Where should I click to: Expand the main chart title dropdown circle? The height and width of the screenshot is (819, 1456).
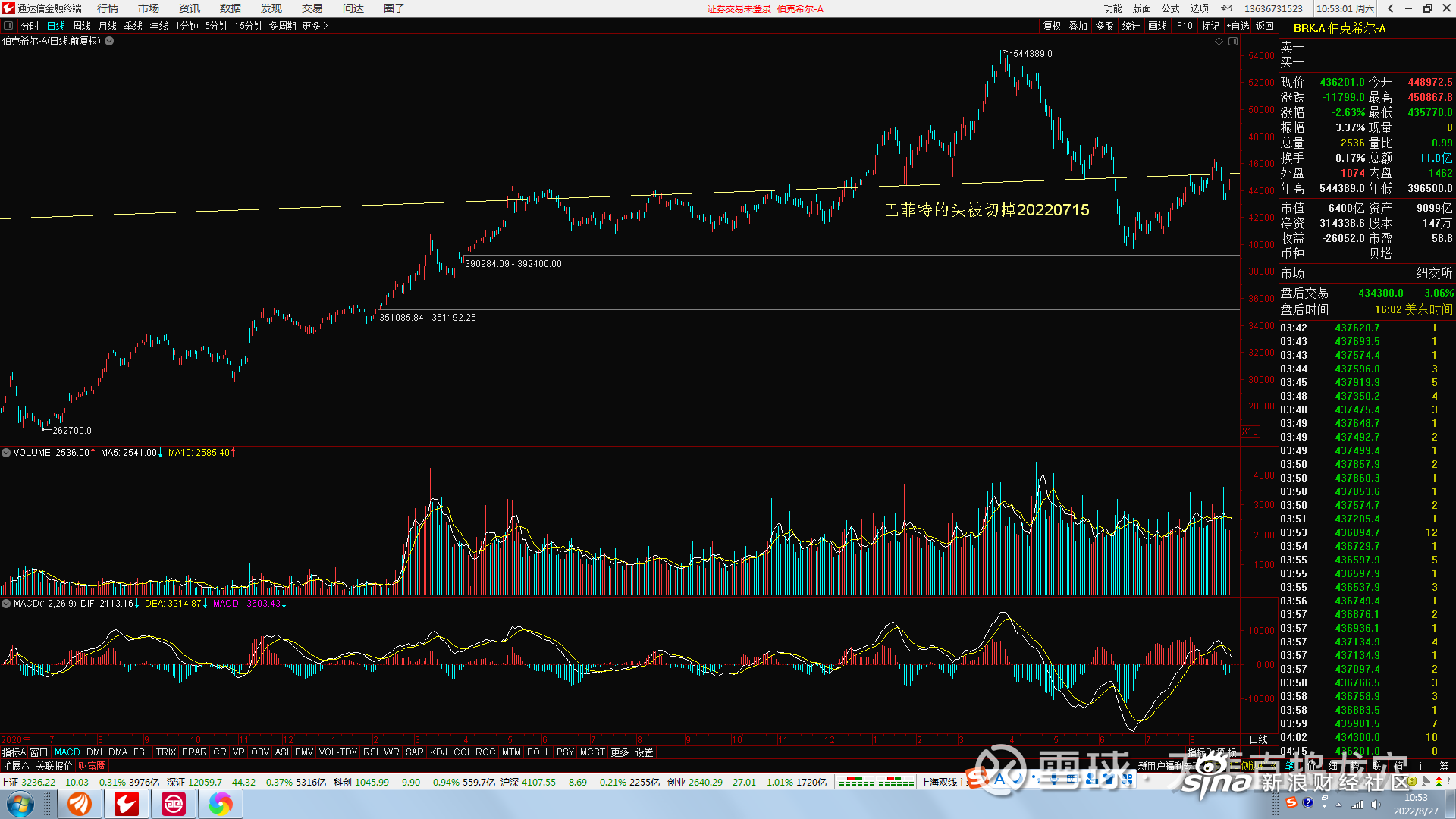(109, 41)
